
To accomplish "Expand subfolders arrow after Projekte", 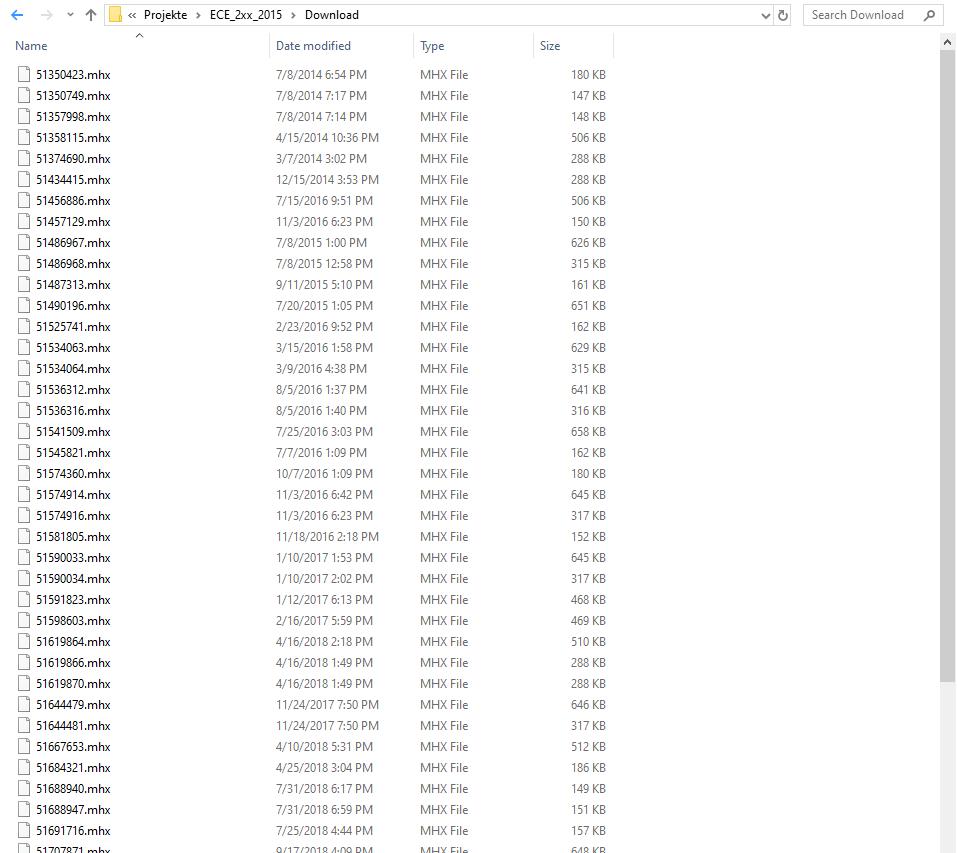I will [x=198, y=15].
